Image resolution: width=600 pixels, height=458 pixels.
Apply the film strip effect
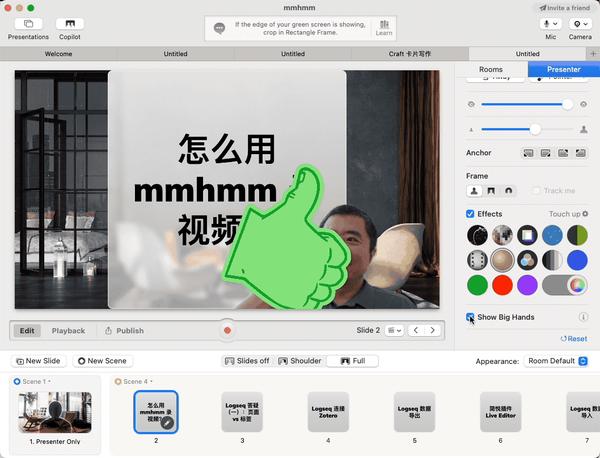pyautogui.click(x=477, y=260)
